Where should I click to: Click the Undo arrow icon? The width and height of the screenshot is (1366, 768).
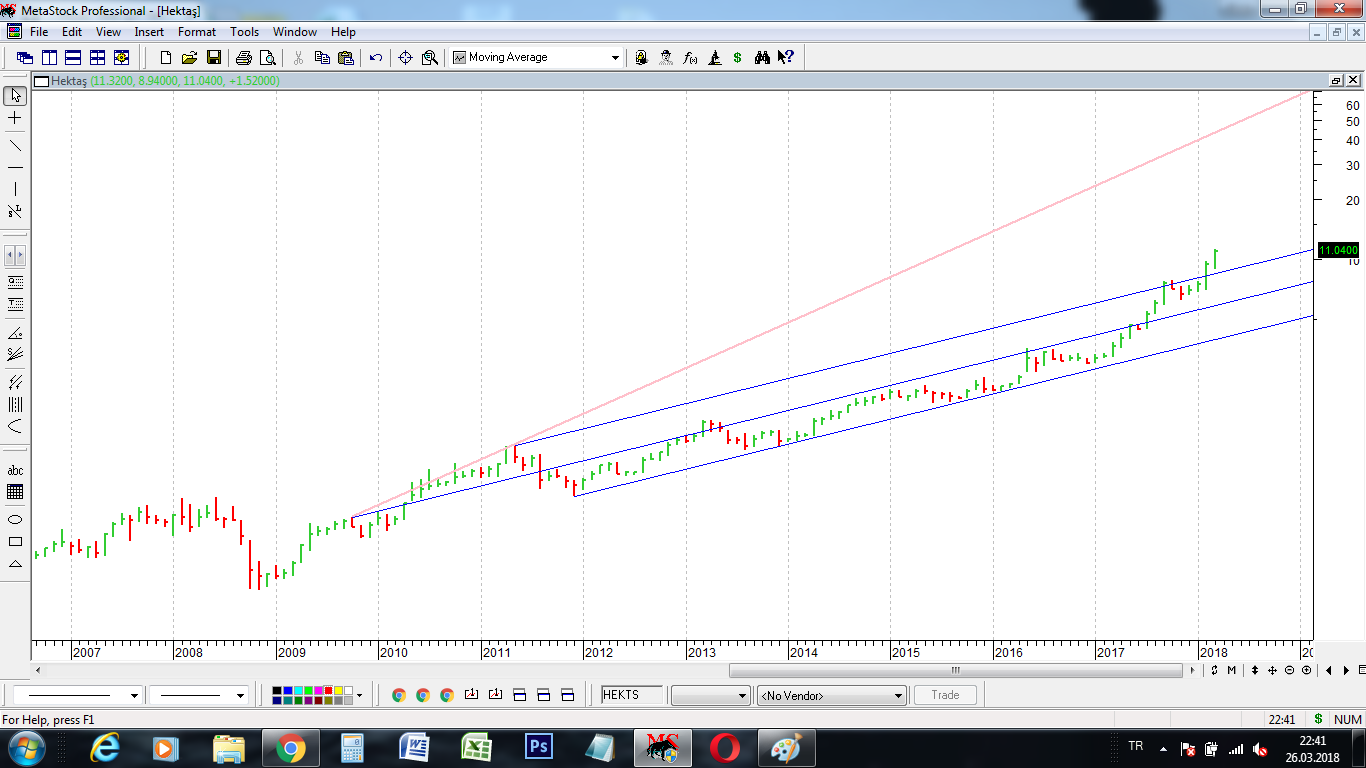[x=376, y=57]
